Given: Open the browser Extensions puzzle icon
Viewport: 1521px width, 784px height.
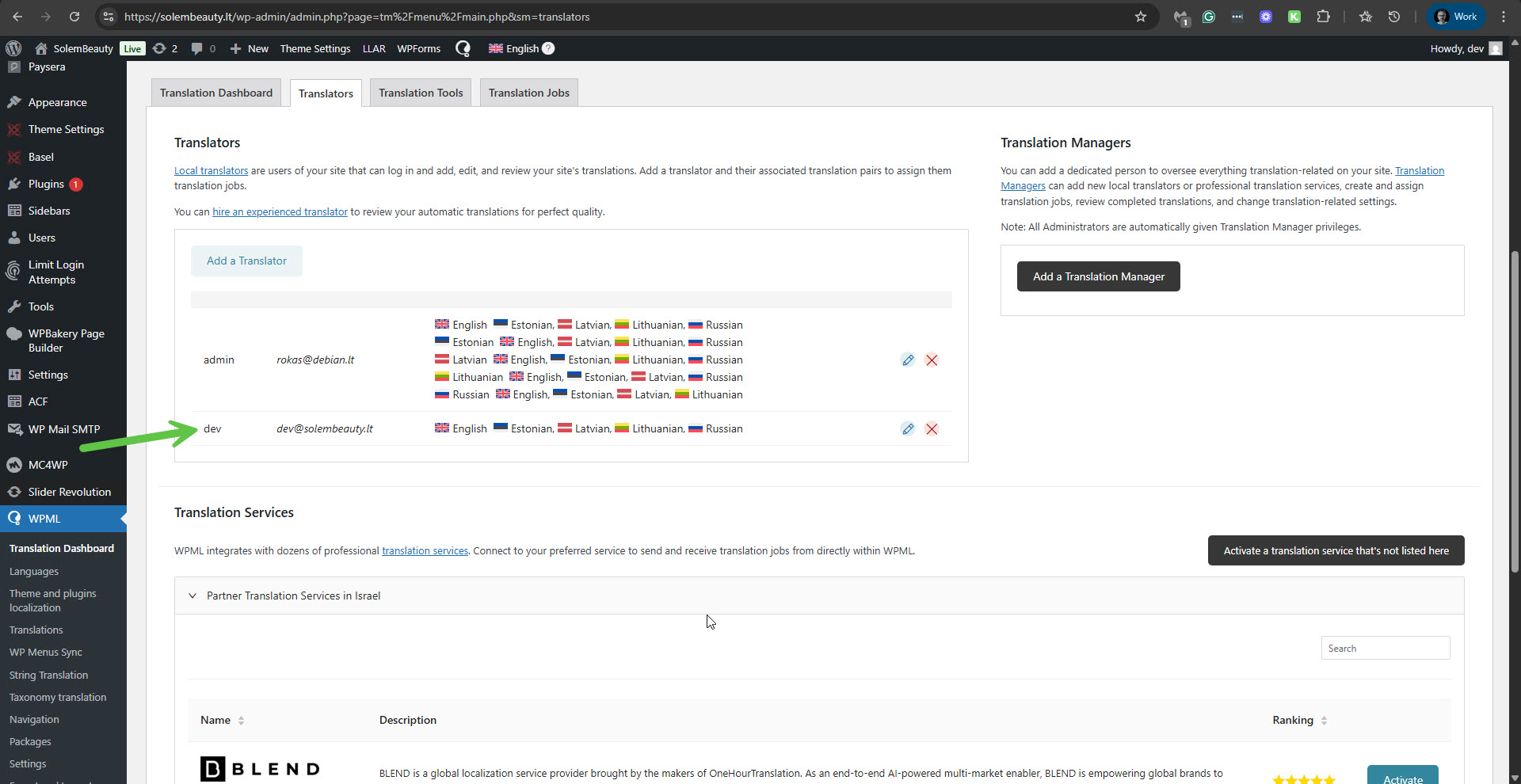Looking at the screenshot, I should tap(1323, 17).
